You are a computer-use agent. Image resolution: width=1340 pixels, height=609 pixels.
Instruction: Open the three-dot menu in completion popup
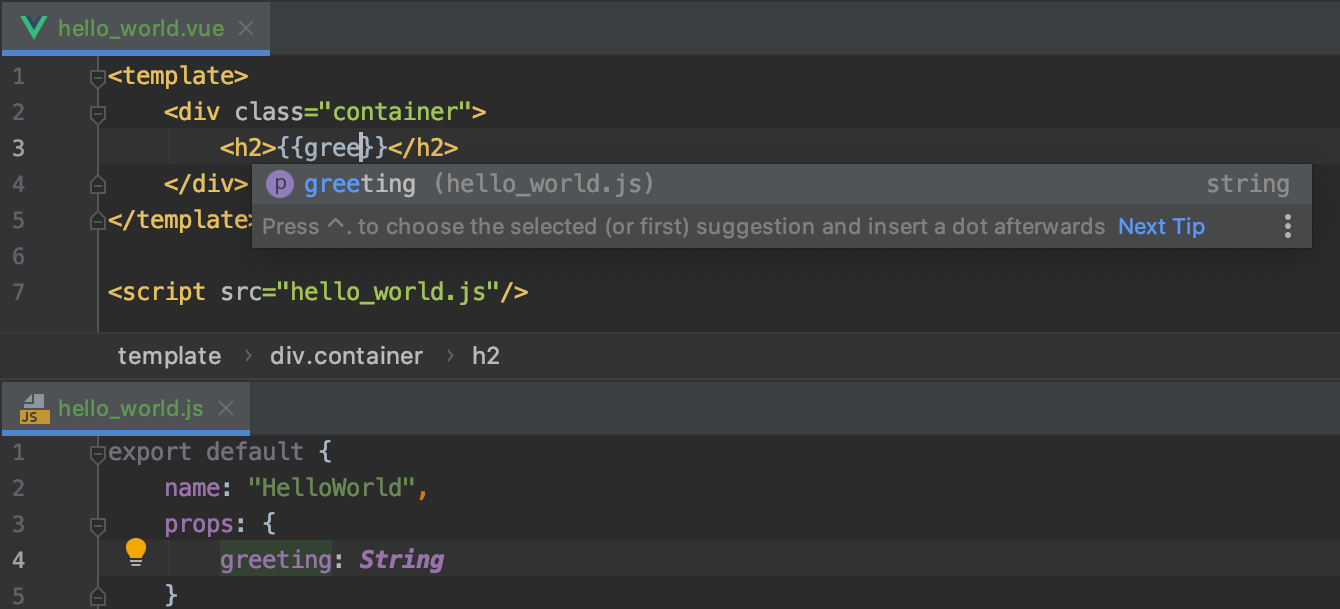coord(1288,227)
